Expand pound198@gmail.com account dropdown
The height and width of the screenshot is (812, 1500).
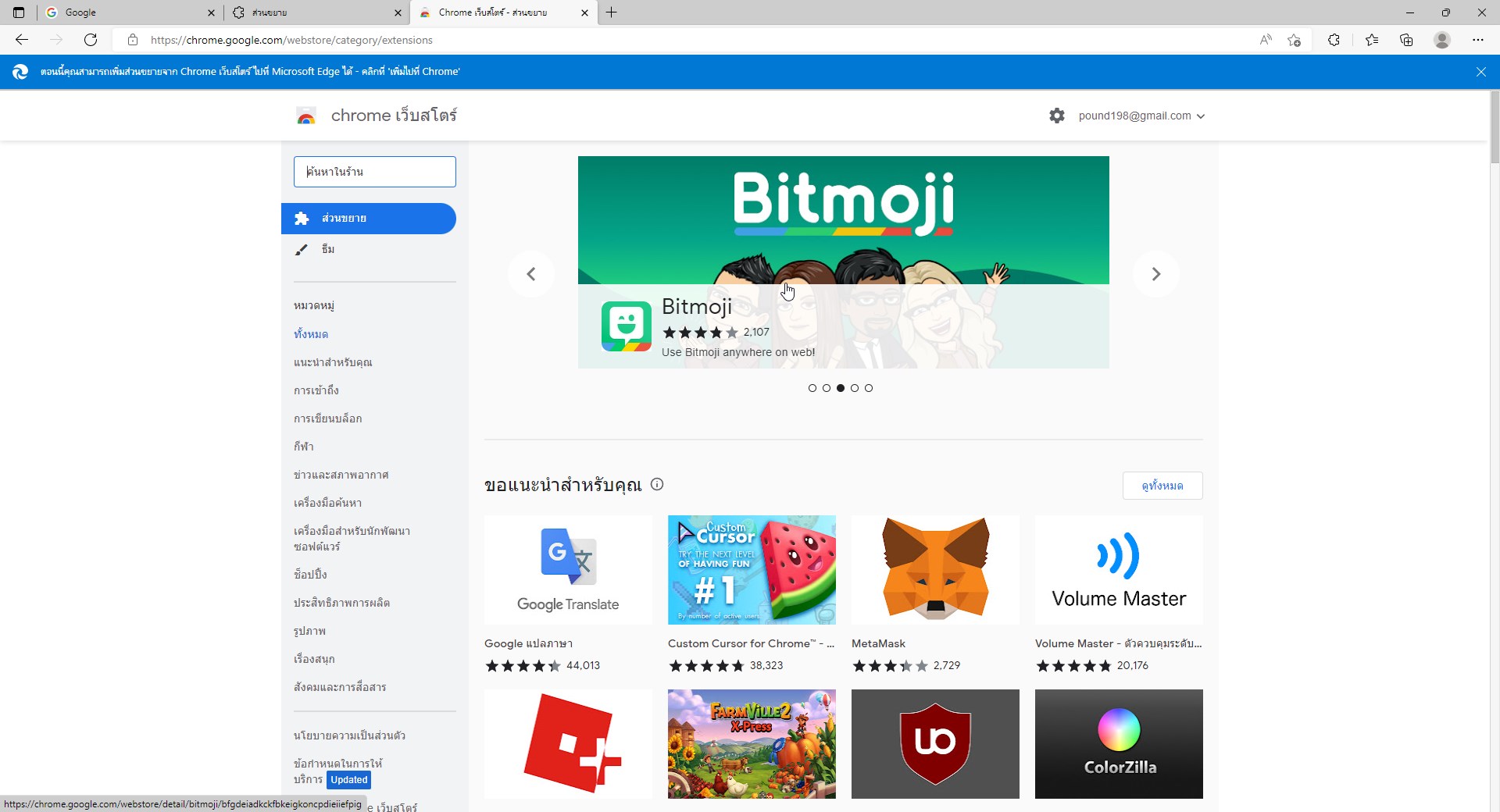pyautogui.click(x=1141, y=116)
